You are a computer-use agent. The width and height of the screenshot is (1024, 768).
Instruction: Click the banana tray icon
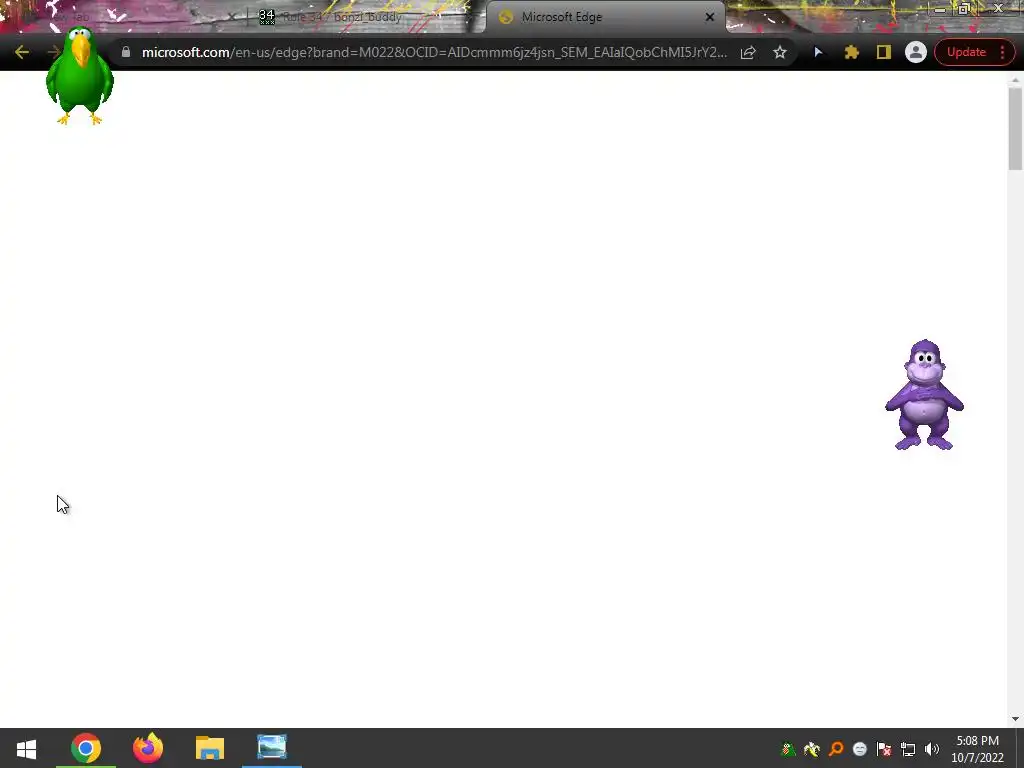(812, 749)
